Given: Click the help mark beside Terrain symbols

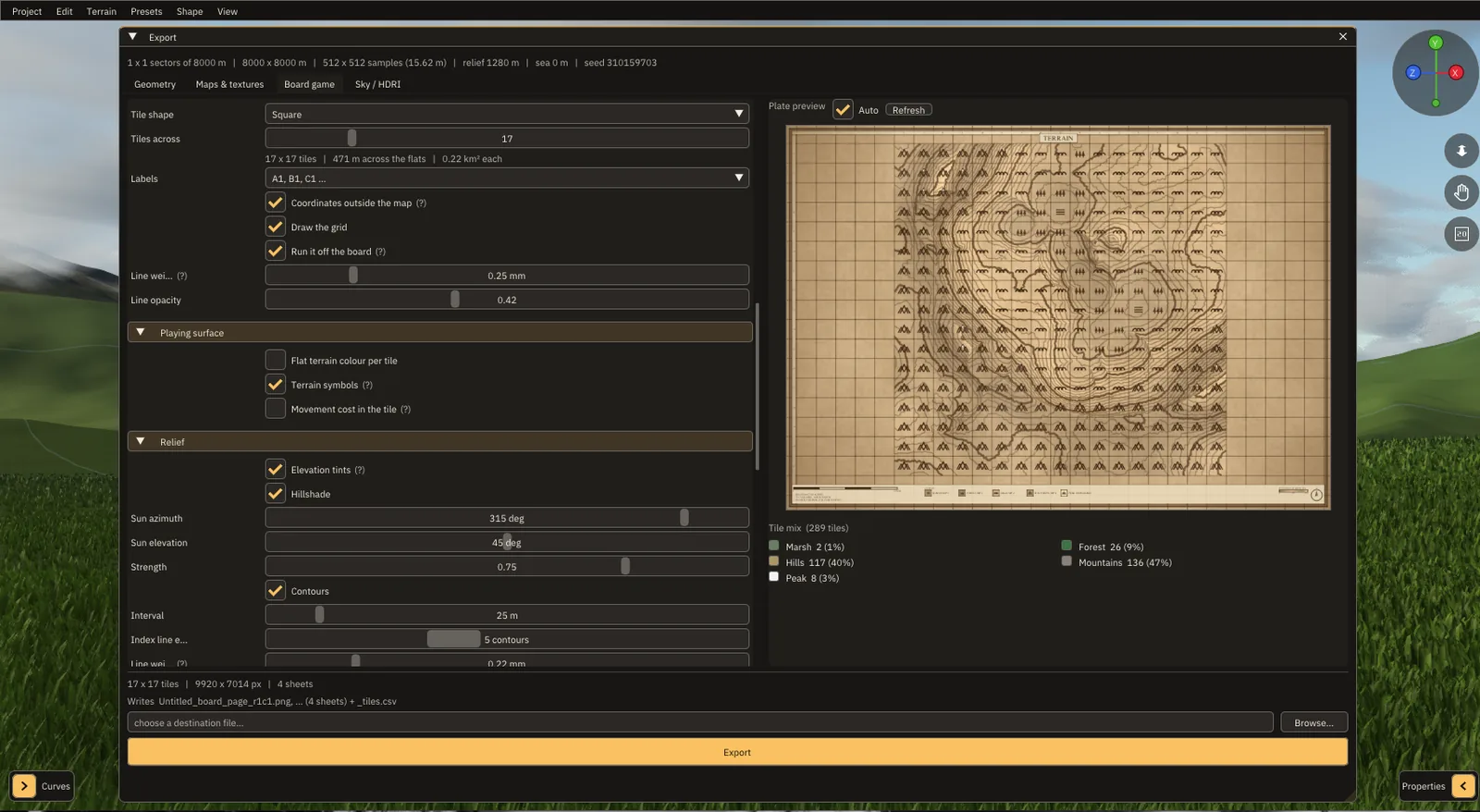Looking at the screenshot, I should pos(367,386).
